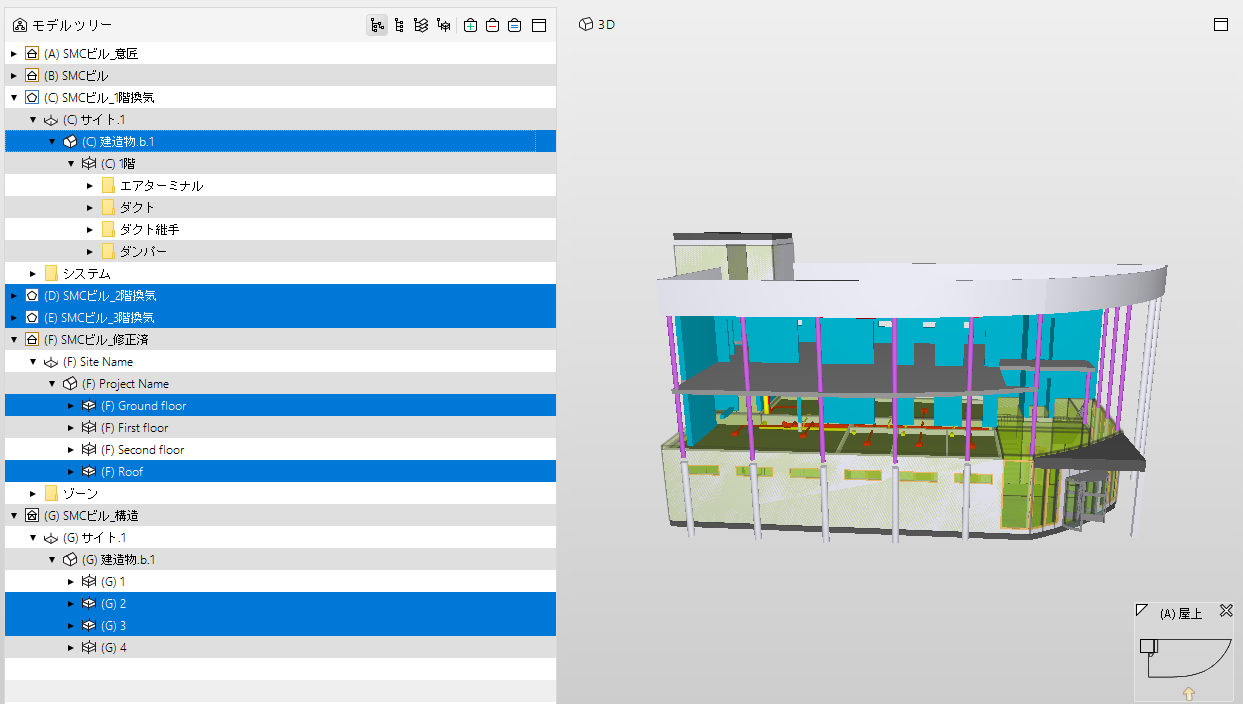The height and width of the screenshot is (704, 1243).
Task: Click the エアターミナル folder icon
Action: coord(108,185)
